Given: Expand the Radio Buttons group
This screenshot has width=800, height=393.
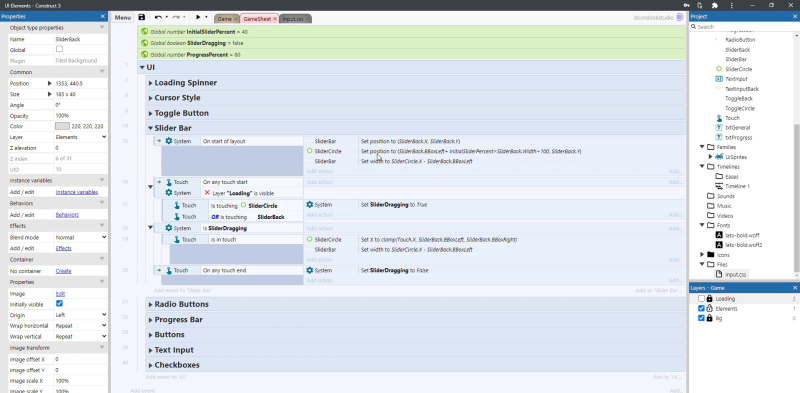Looking at the screenshot, I should pyautogui.click(x=151, y=304).
